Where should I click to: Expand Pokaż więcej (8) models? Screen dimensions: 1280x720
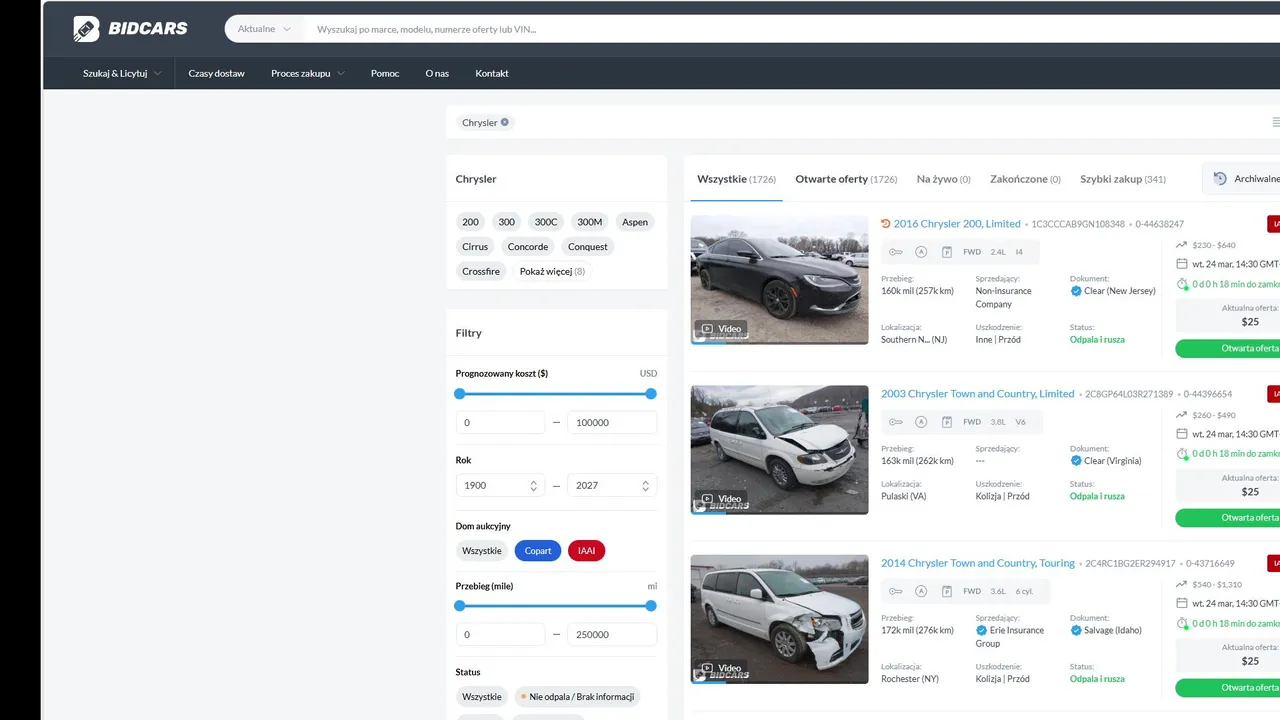coord(553,271)
